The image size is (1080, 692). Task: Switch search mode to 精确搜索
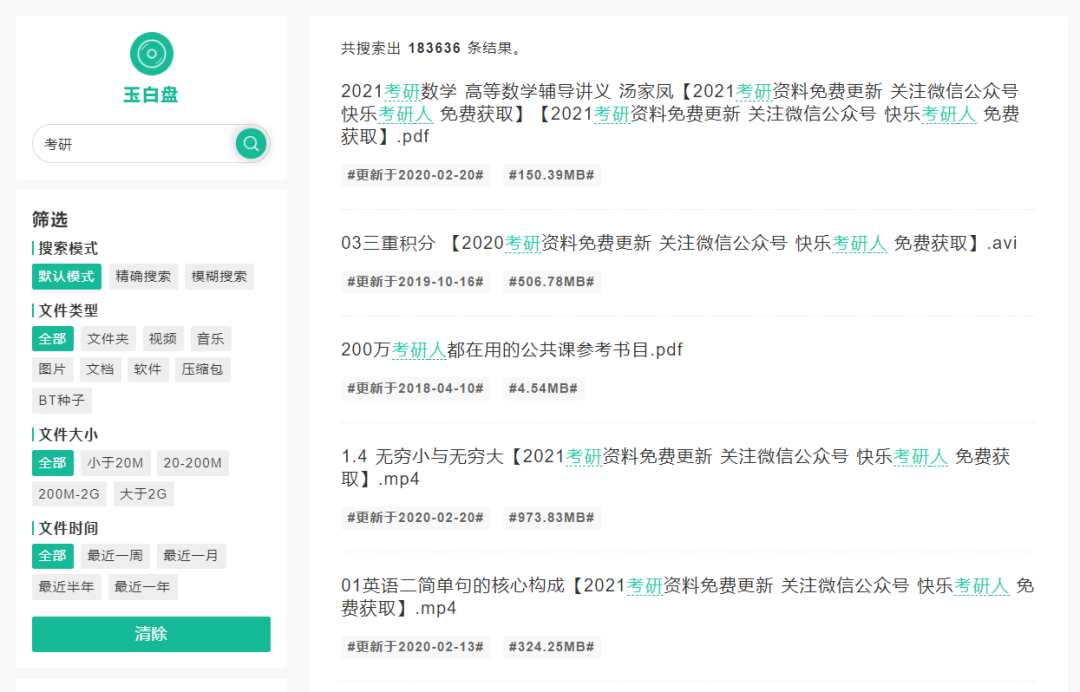point(143,276)
